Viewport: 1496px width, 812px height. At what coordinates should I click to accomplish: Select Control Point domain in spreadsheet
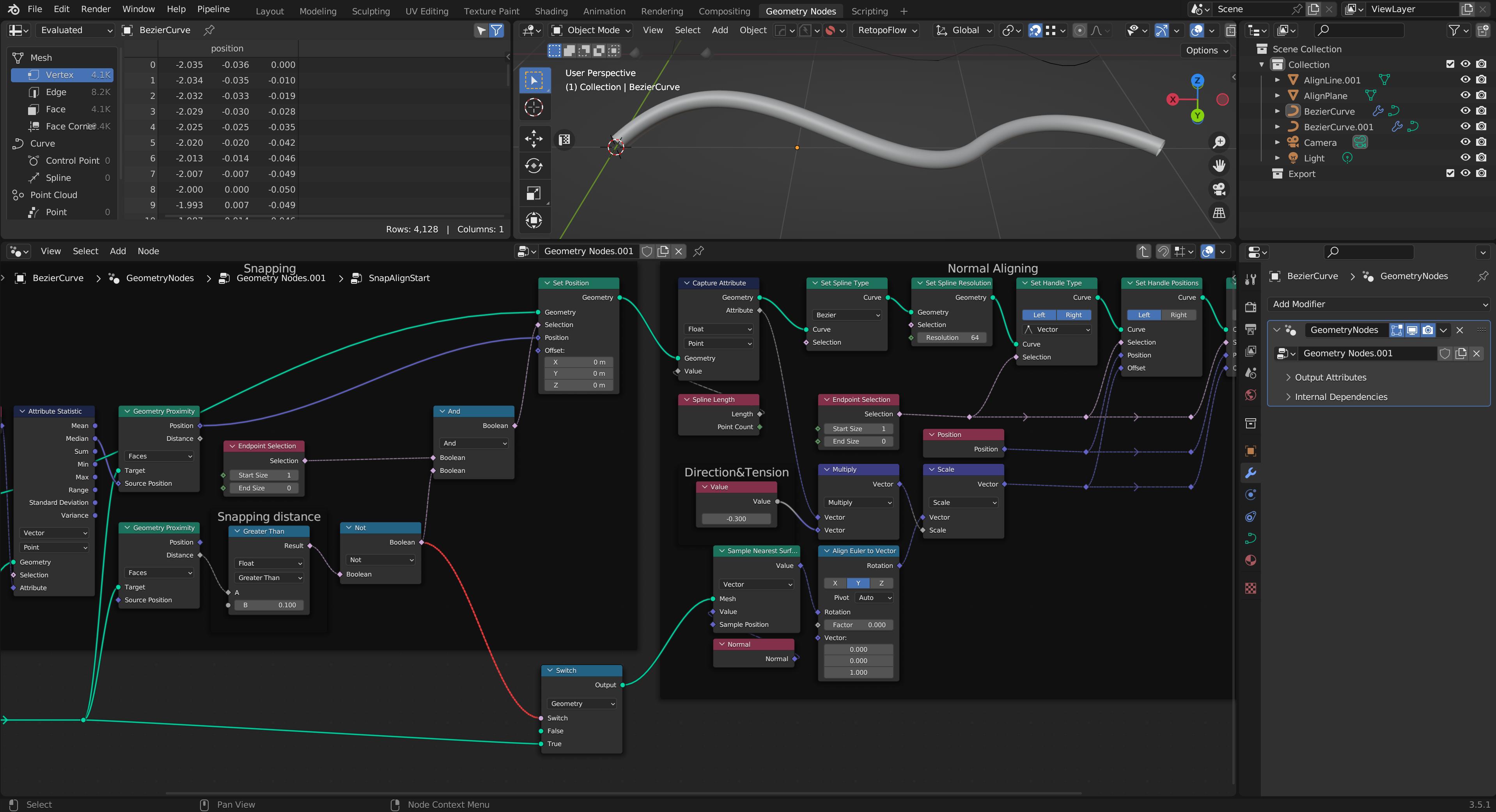click(x=62, y=161)
